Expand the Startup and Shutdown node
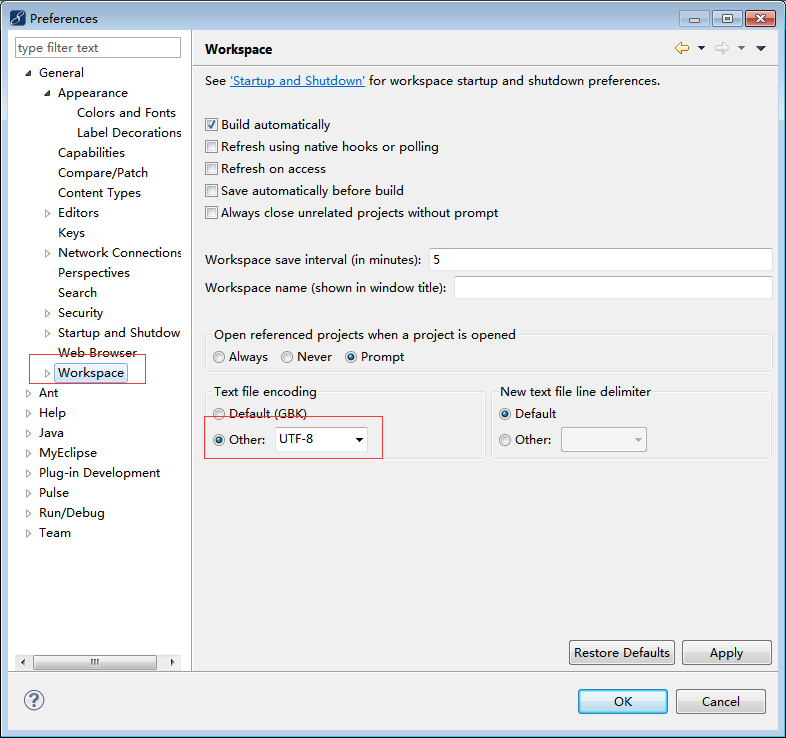Viewport: 786px width, 738px height. coord(47,333)
